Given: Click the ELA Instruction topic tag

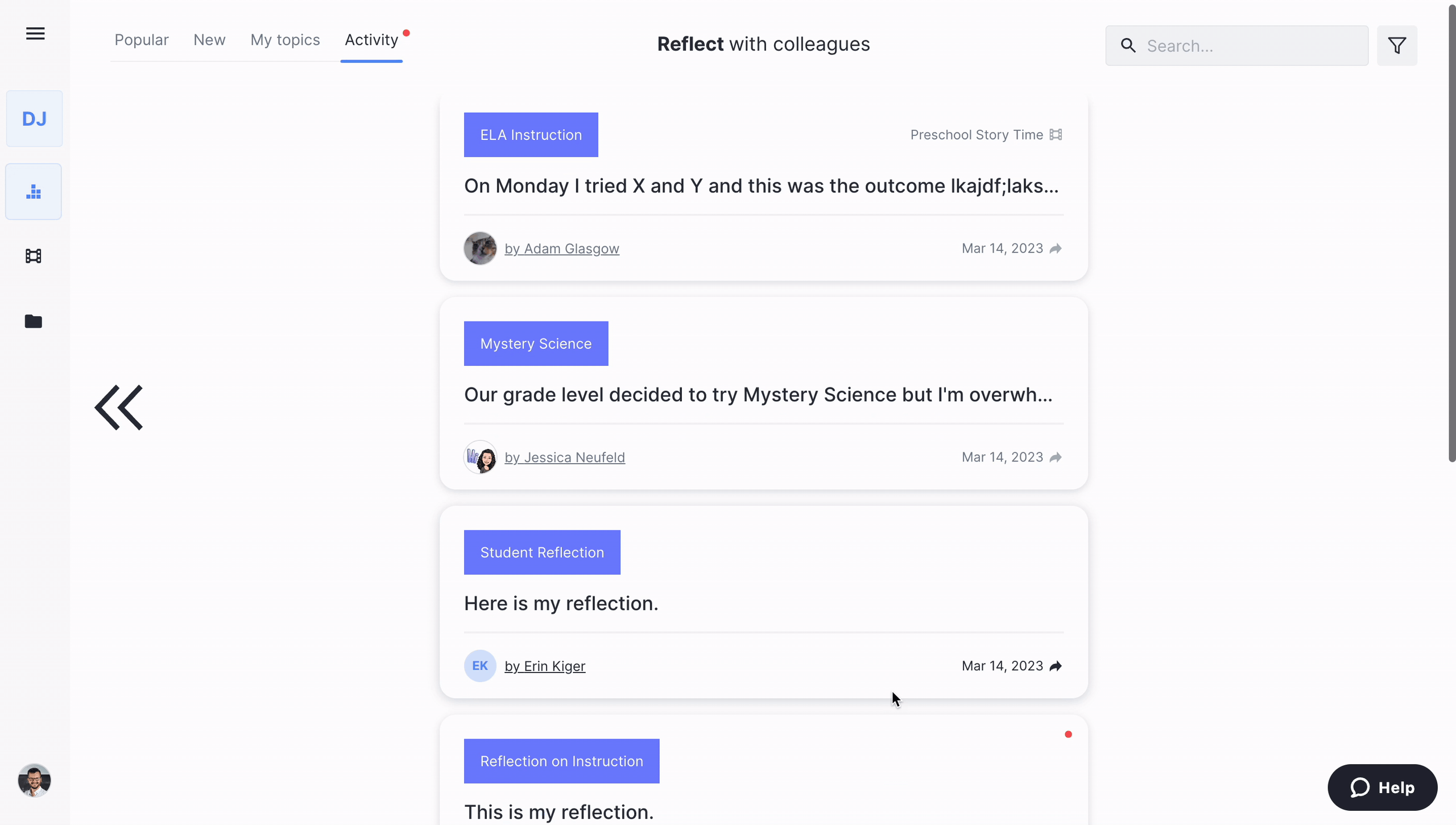Looking at the screenshot, I should point(531,135).
